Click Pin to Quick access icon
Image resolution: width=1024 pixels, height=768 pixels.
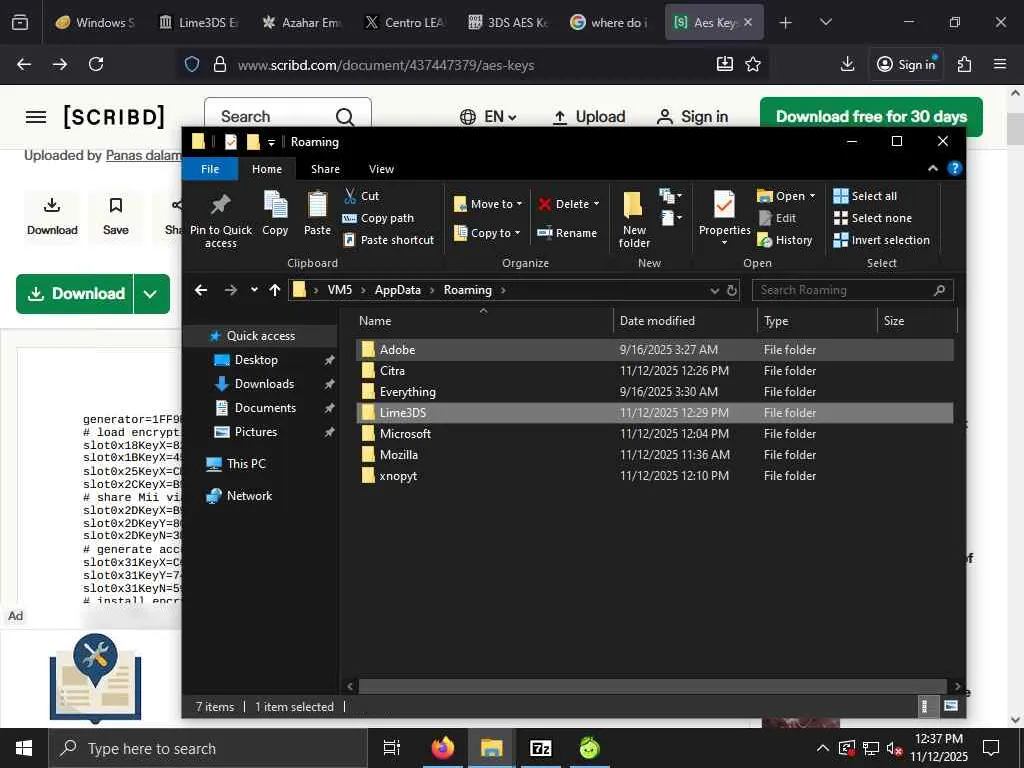221,205
